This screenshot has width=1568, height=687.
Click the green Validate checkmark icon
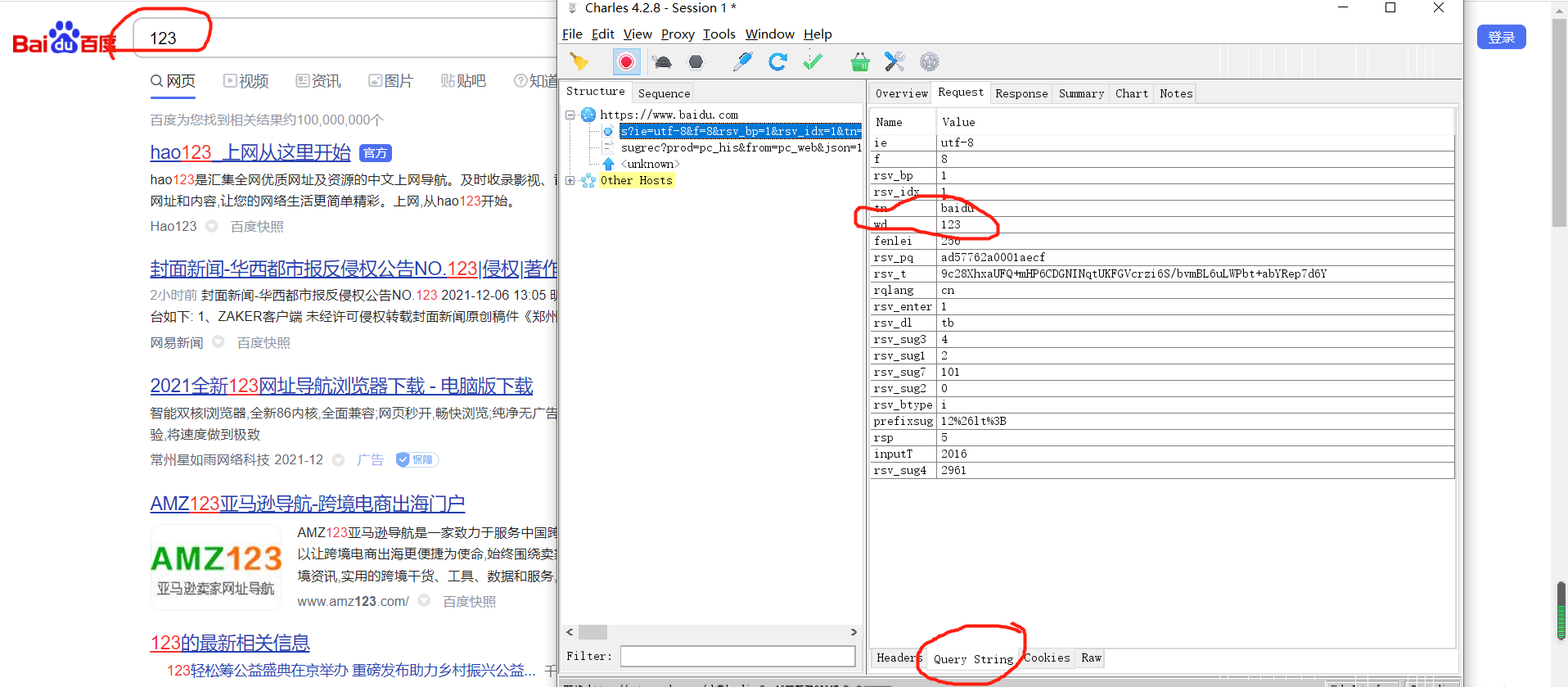click(x=813, y=61)
